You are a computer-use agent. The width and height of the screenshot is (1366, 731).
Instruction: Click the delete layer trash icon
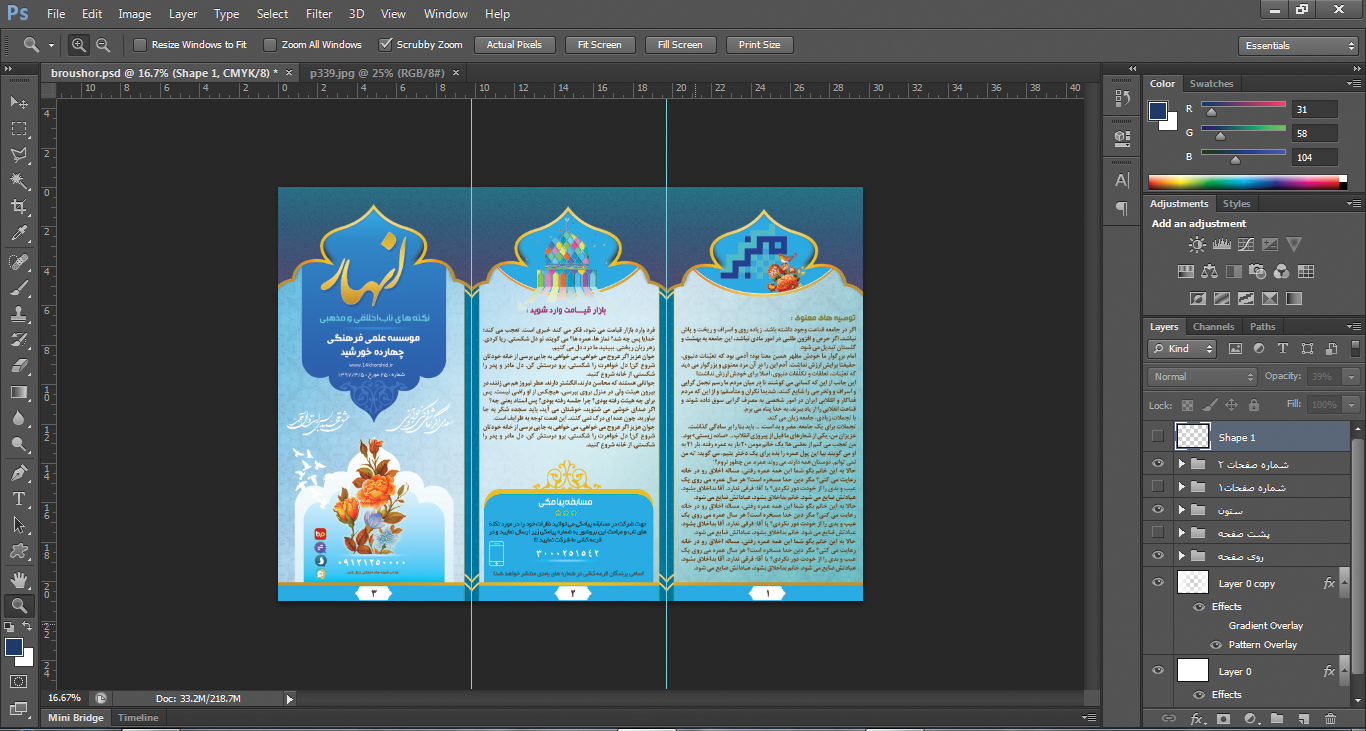pos(1330,718)
